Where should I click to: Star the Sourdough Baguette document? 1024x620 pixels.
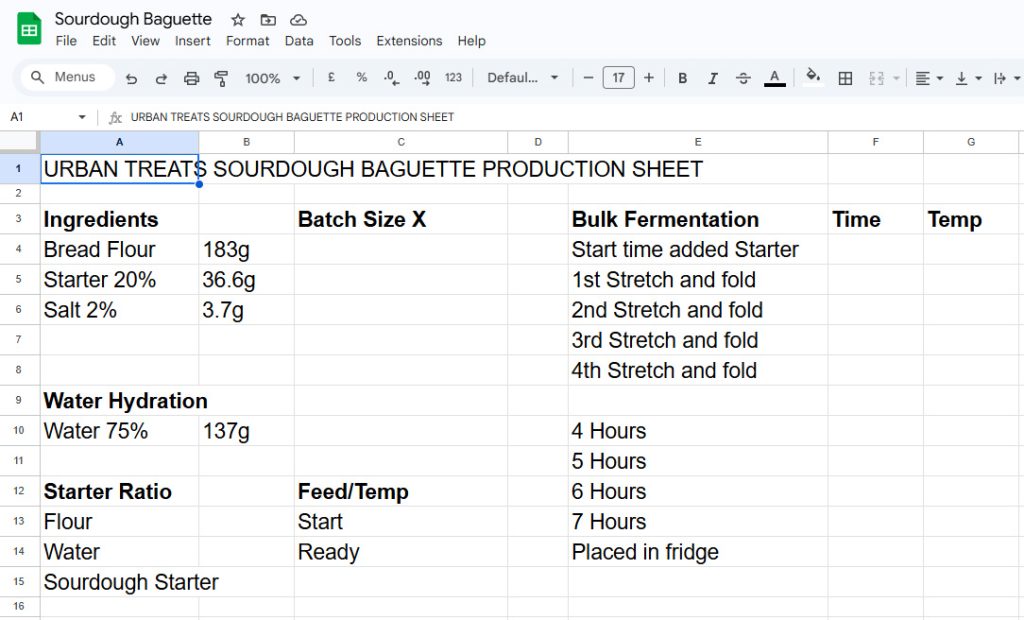pyautogui.click(x=238, y=20)
